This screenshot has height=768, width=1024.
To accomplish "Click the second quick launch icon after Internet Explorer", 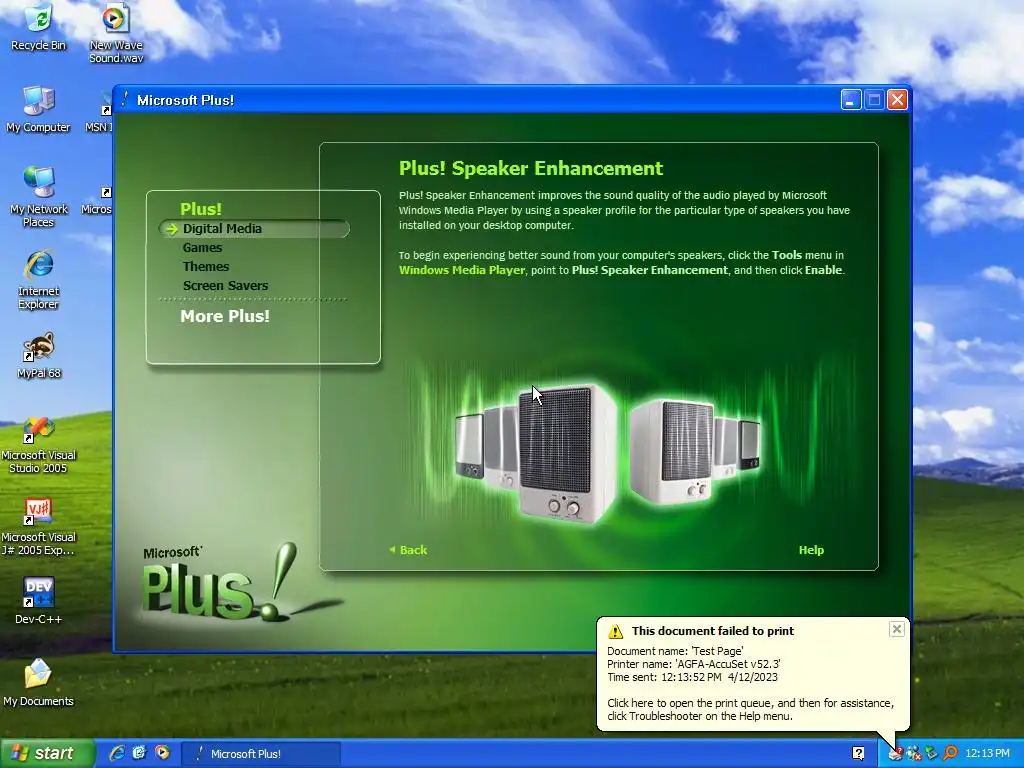I will point(139,753).
